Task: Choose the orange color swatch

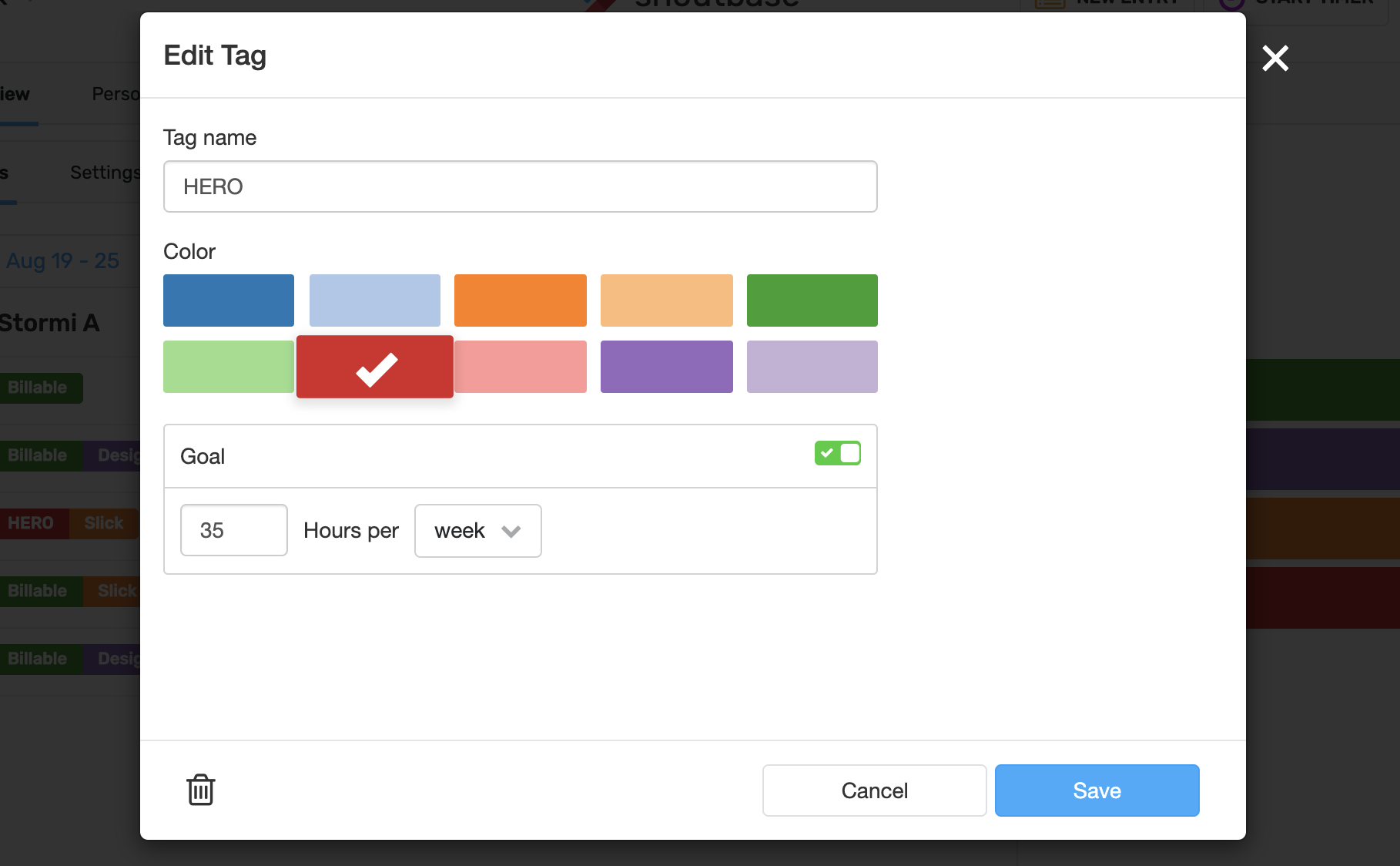Action: (x=521, y=300)
